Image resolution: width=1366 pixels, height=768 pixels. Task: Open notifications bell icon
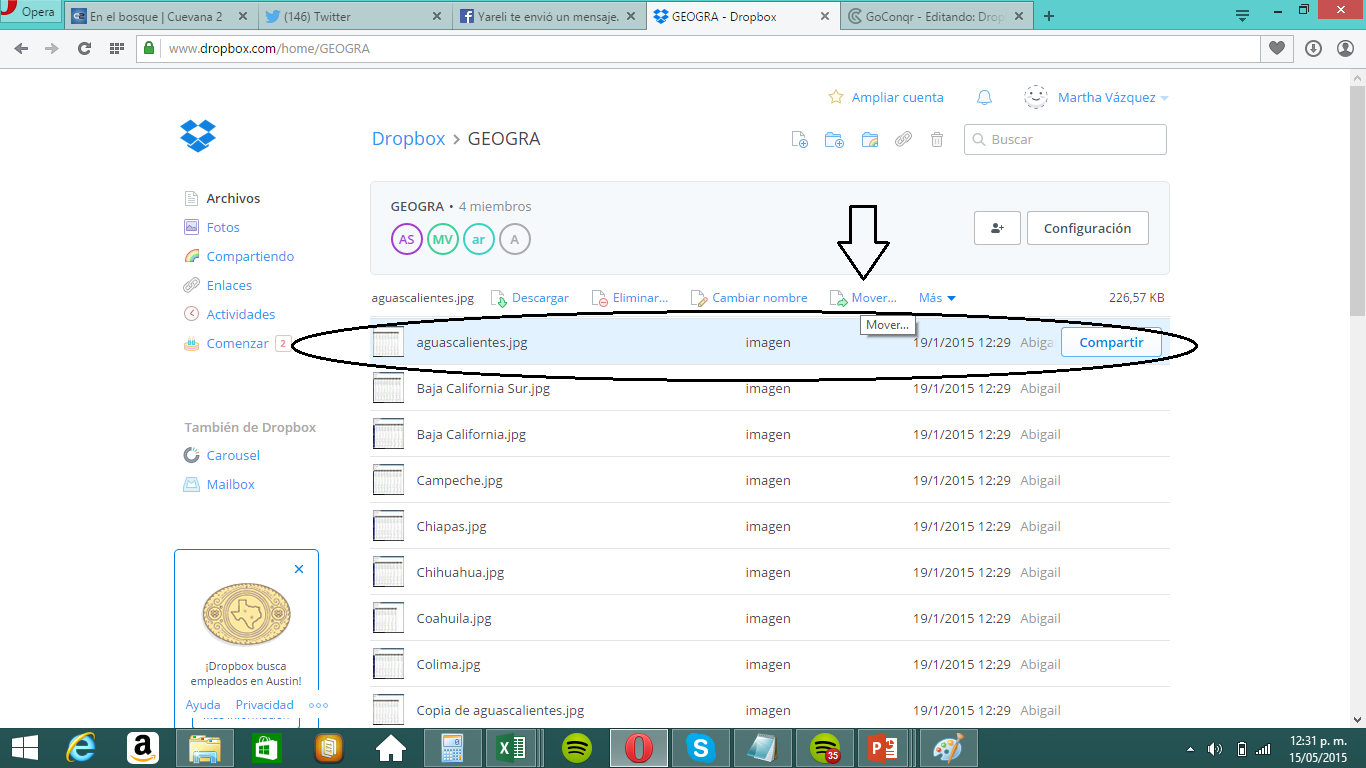pyautogui.click(x=984, y=97)
